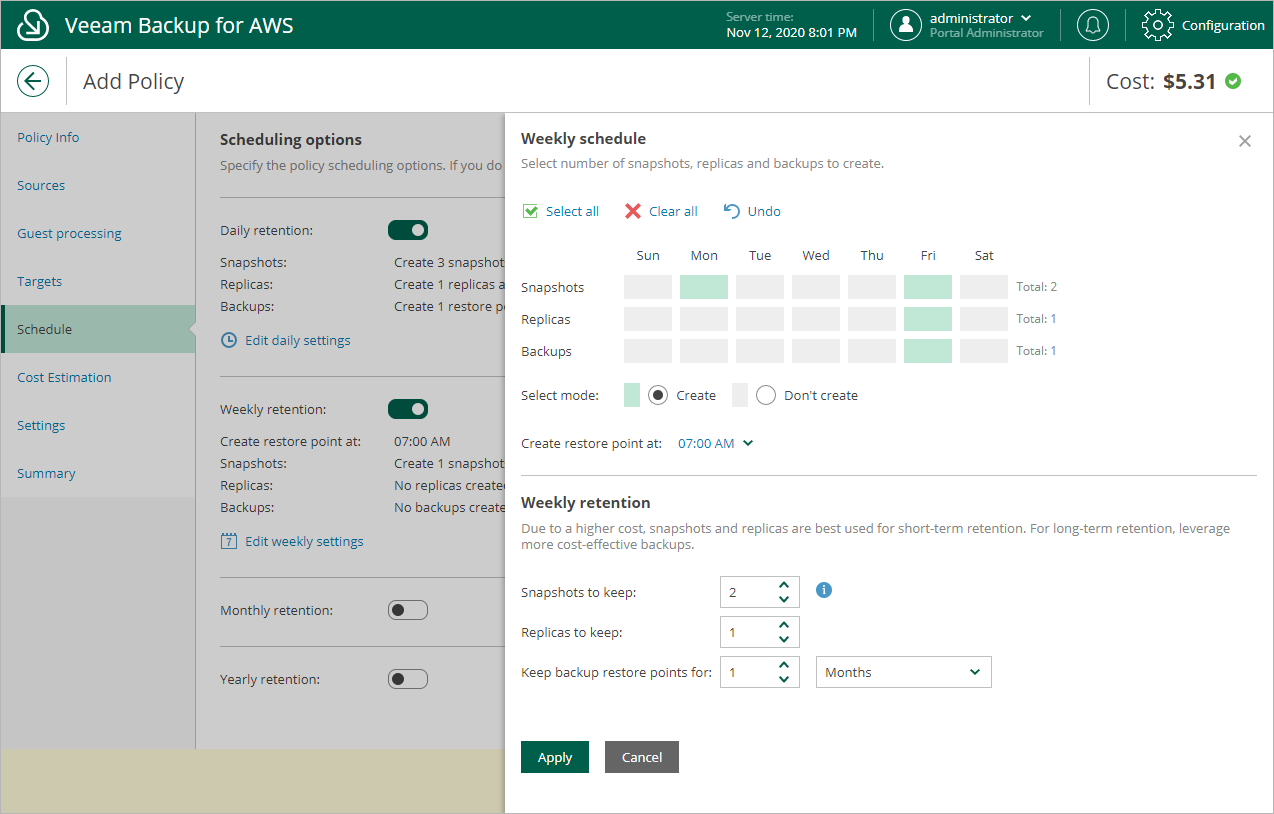Screen dimensions: 1274x814
Task: Click the clock icon for daily settings
Action: tap(229, 340)
